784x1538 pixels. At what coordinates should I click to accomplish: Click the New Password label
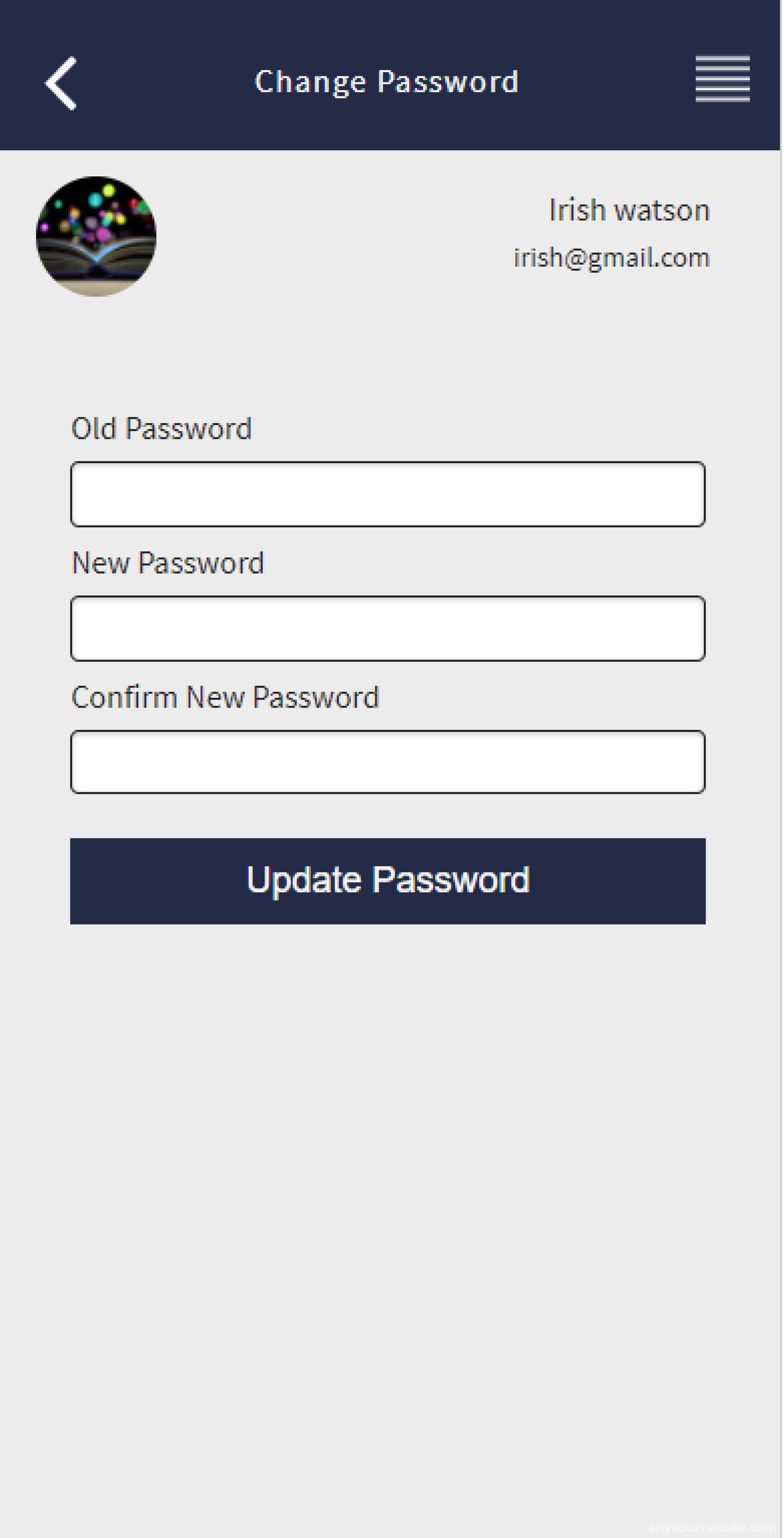pyautogui.click(x=168, y=563)
